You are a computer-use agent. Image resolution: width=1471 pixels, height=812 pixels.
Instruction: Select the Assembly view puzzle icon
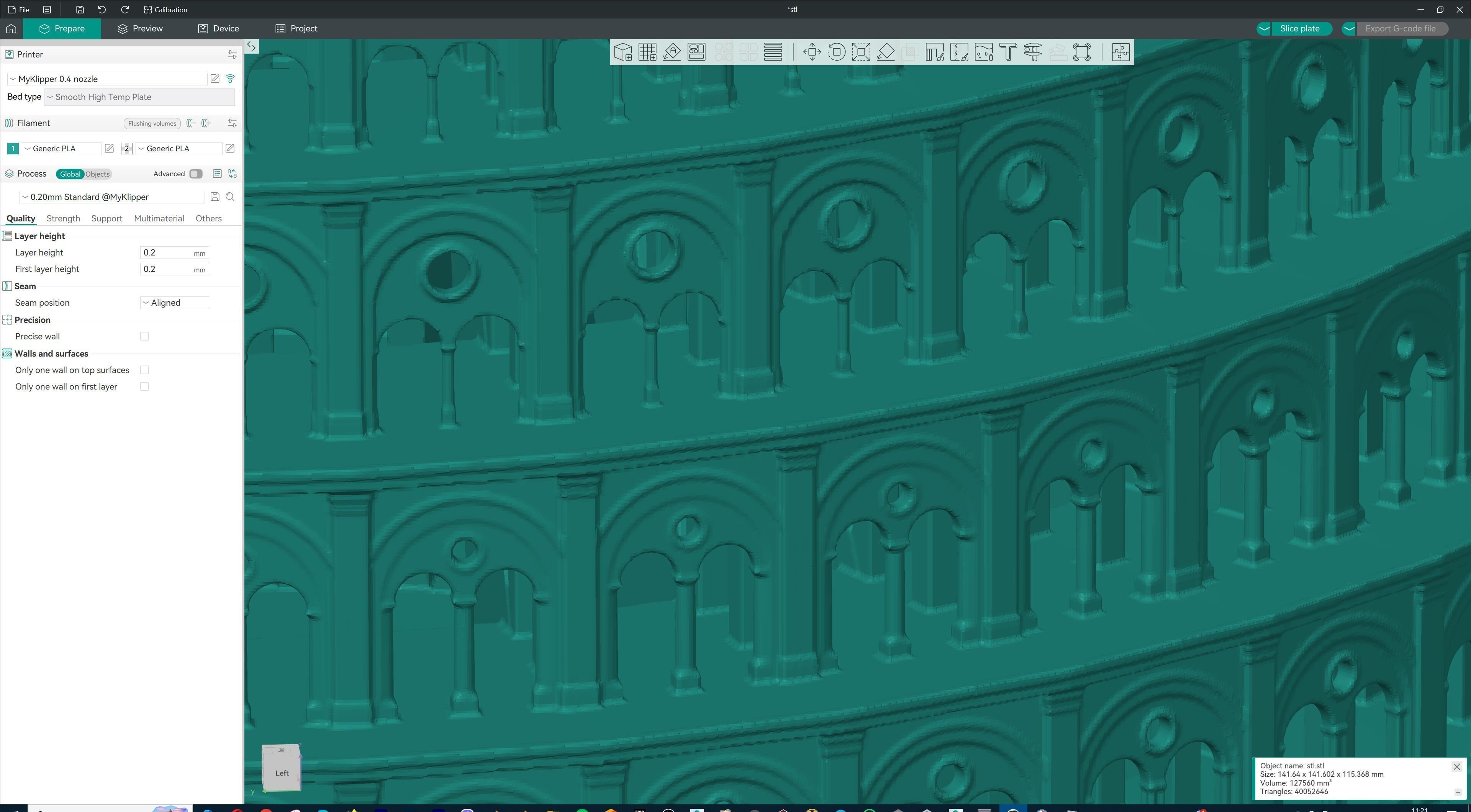coord(1121,52)
